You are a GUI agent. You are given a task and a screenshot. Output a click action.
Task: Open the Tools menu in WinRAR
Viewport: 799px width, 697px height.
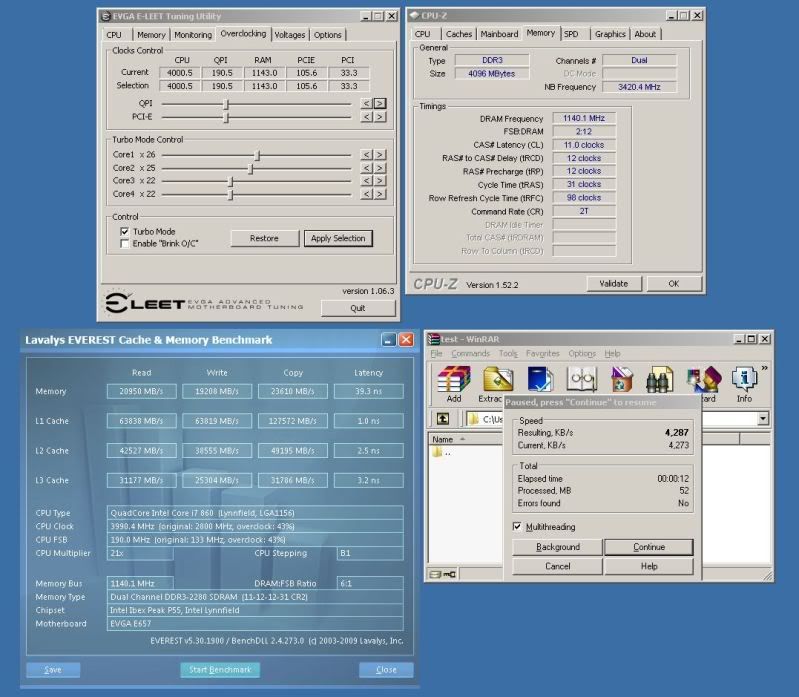point(508,354)
